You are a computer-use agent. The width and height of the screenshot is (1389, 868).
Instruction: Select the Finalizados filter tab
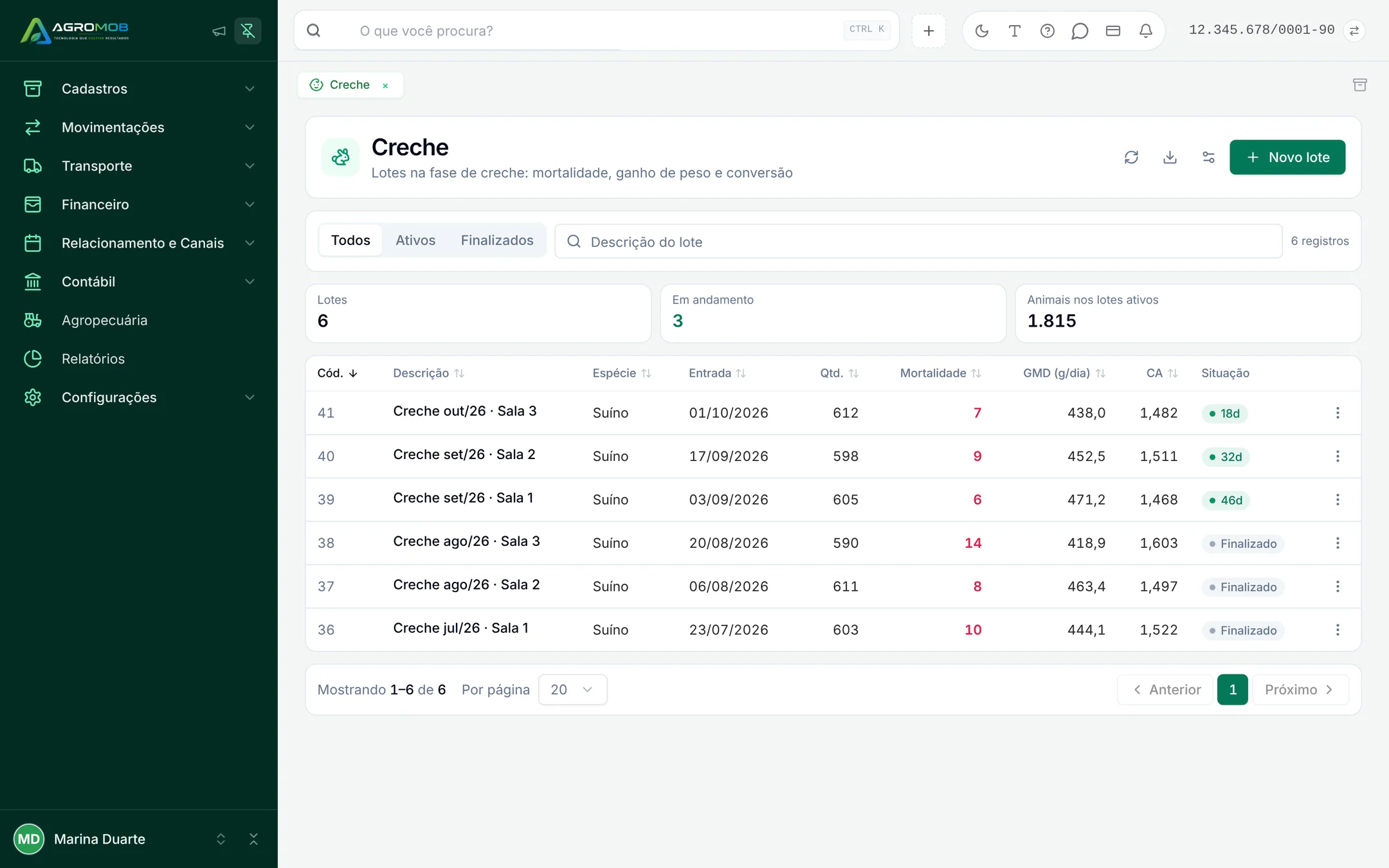tap(497, 240)
